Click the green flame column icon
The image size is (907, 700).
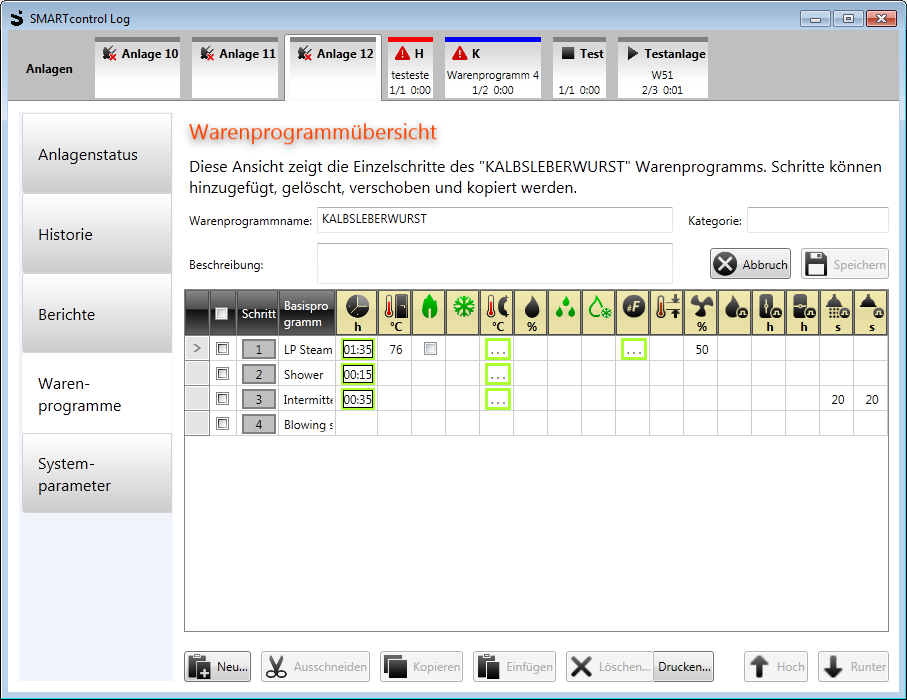[x=428, y=307]
